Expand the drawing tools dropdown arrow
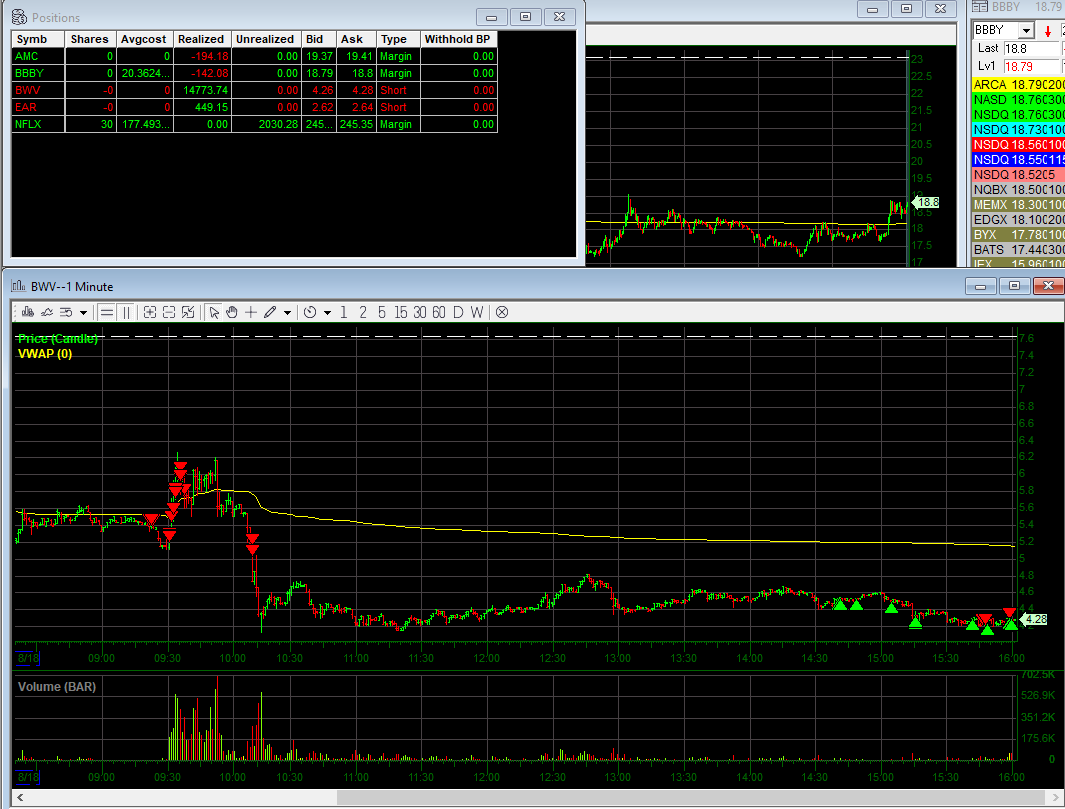 point(287,313)
